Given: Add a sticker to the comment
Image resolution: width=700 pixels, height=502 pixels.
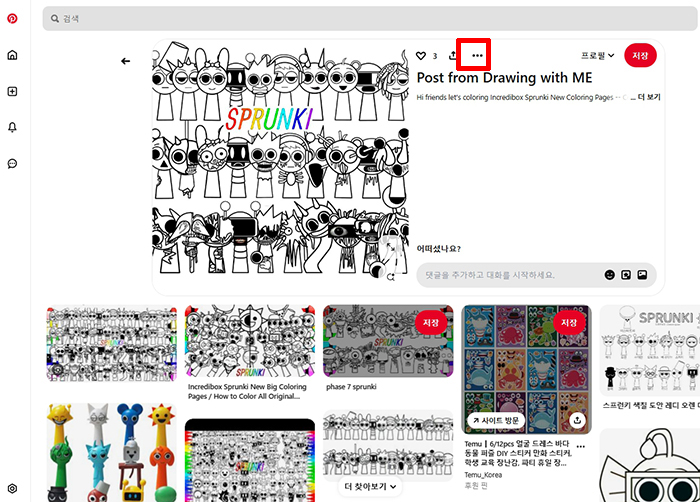Looking at the screenshot, I should pos(626,275).
